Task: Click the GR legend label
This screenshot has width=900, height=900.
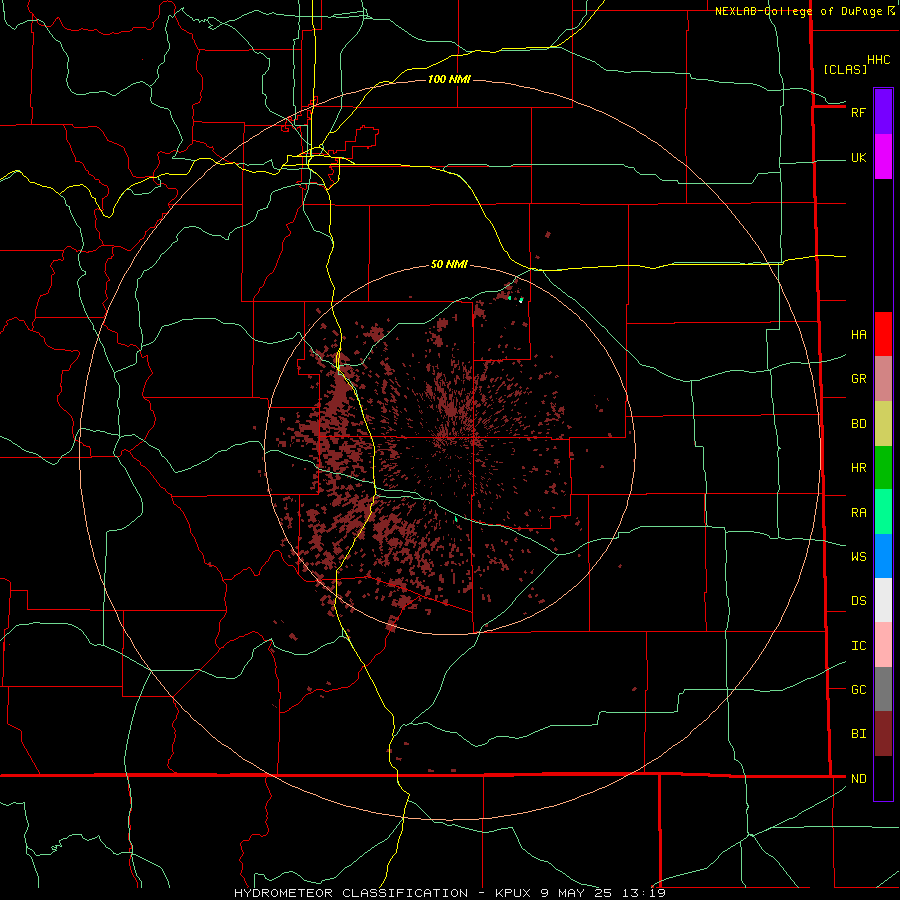Action: (858, 379)
